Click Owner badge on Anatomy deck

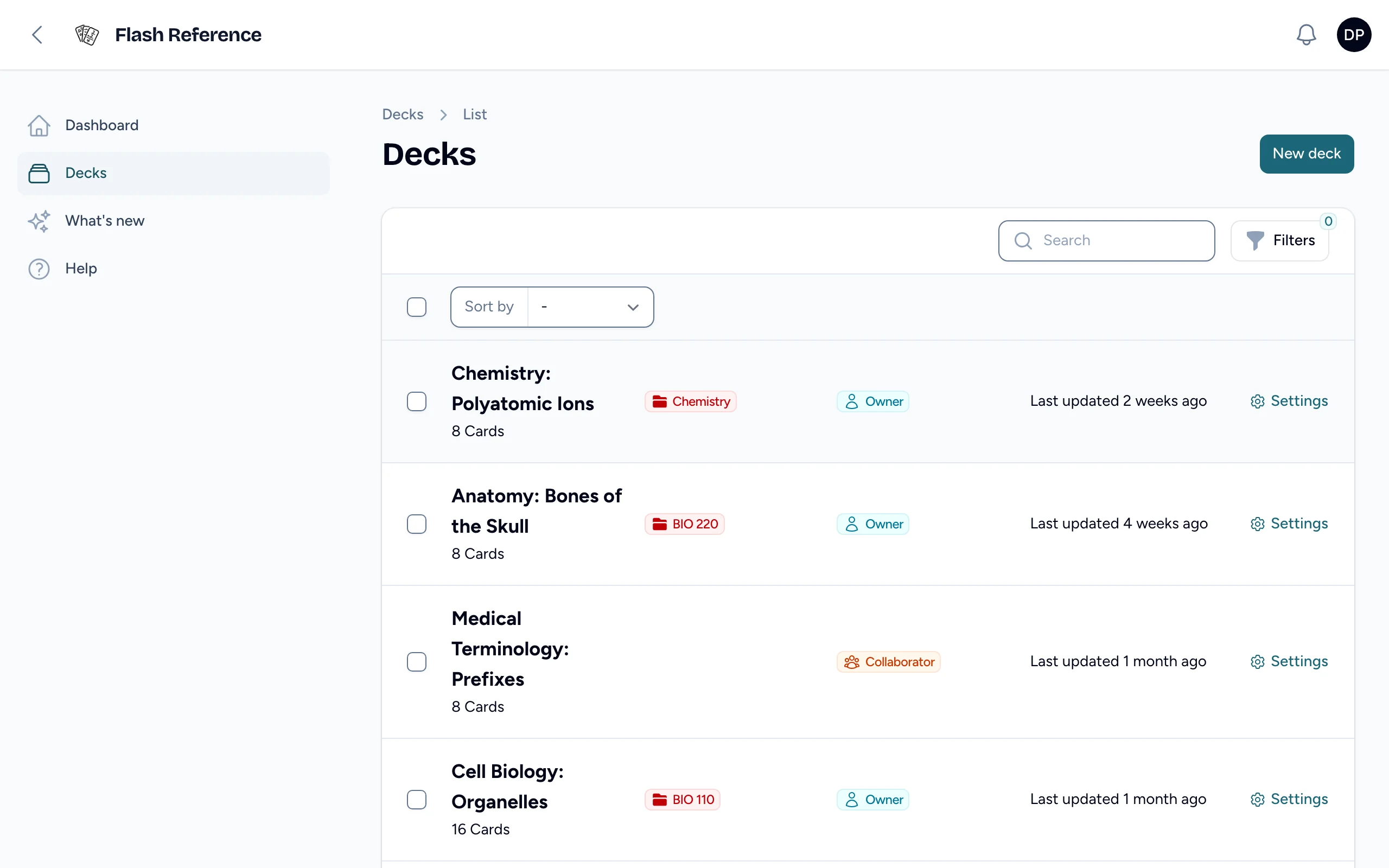coord(872,524)
